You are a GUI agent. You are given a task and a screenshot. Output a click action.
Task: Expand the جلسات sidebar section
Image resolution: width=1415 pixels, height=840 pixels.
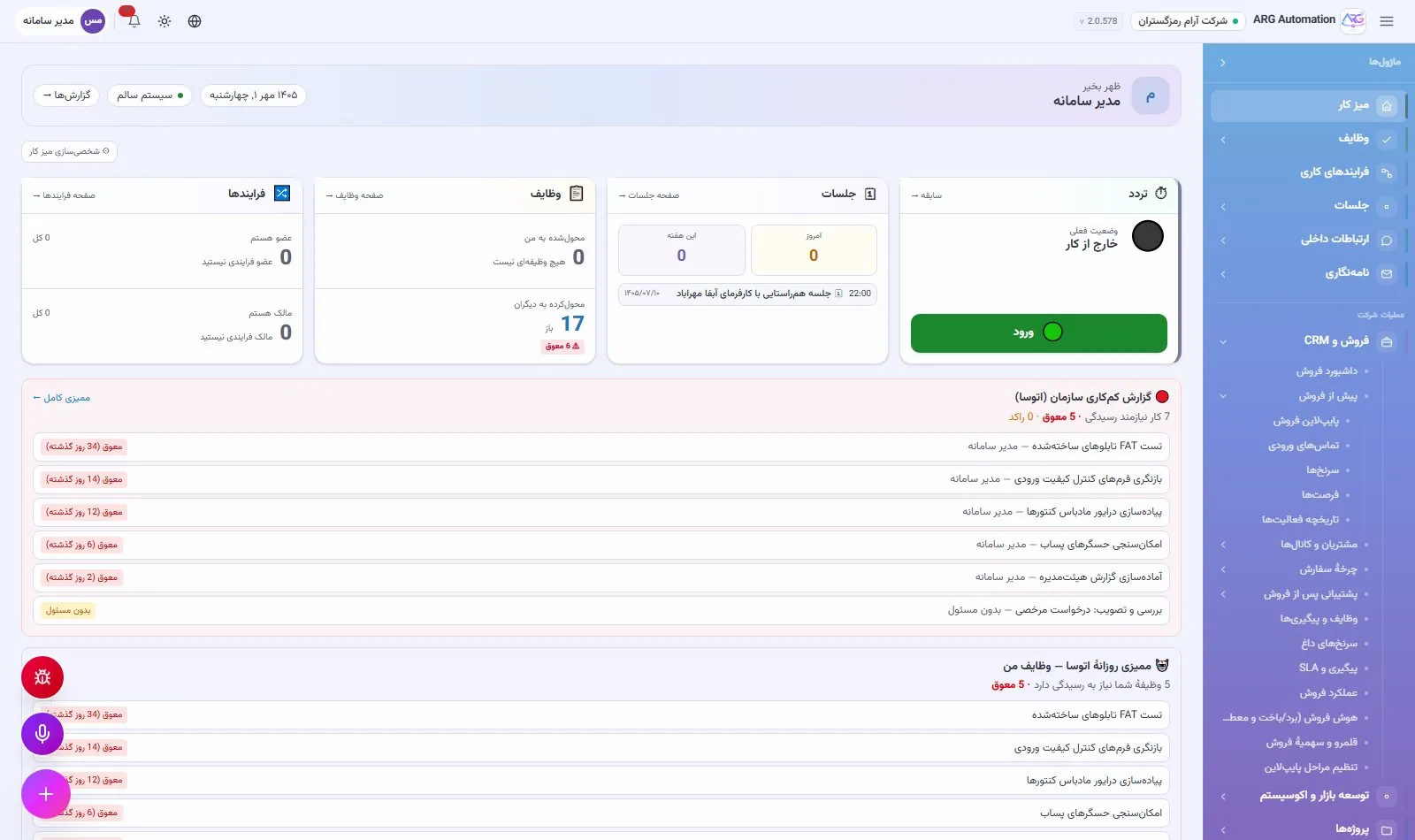tap(1223, 207)
